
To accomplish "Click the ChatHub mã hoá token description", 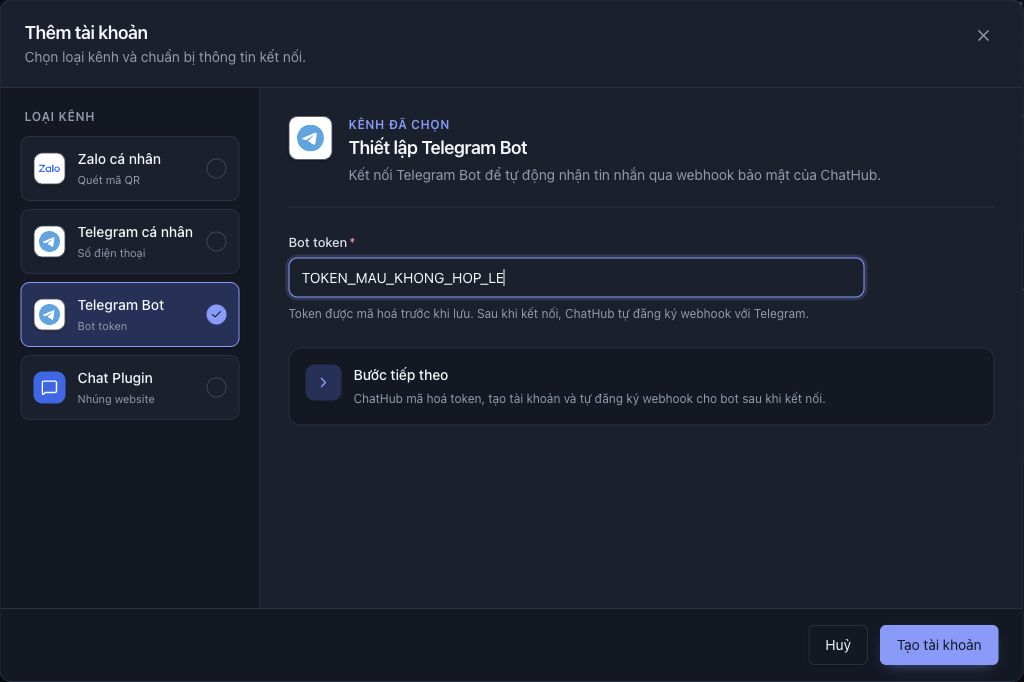I will tap(589, 399).
